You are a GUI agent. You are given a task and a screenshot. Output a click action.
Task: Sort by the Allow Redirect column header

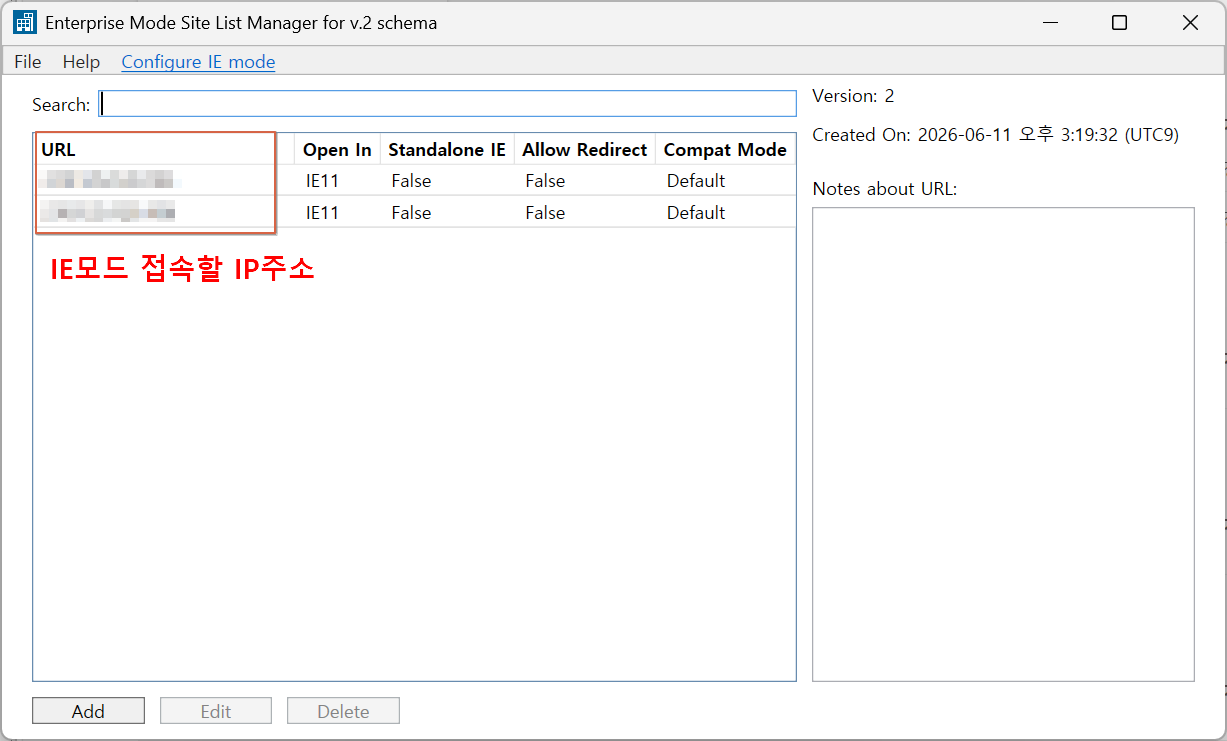585,150
